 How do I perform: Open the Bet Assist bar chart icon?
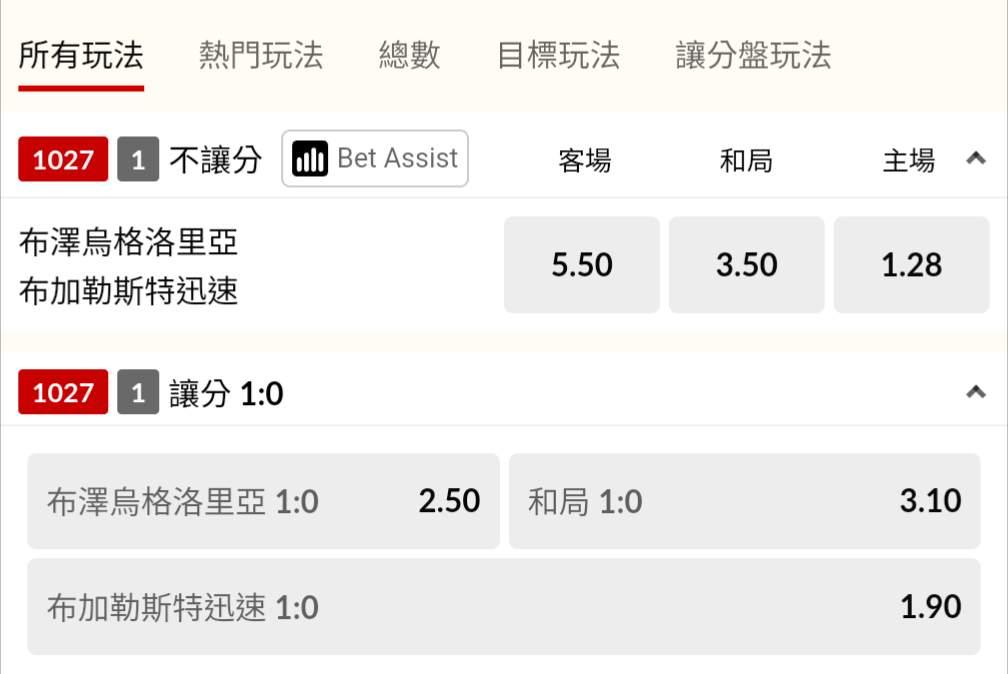pyautogui.click(x=310, y=158)
